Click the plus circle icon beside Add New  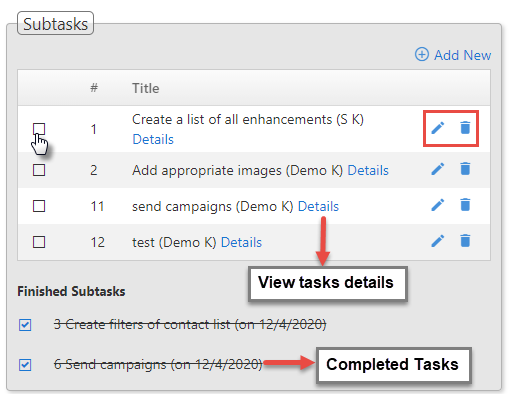[422, 54]
